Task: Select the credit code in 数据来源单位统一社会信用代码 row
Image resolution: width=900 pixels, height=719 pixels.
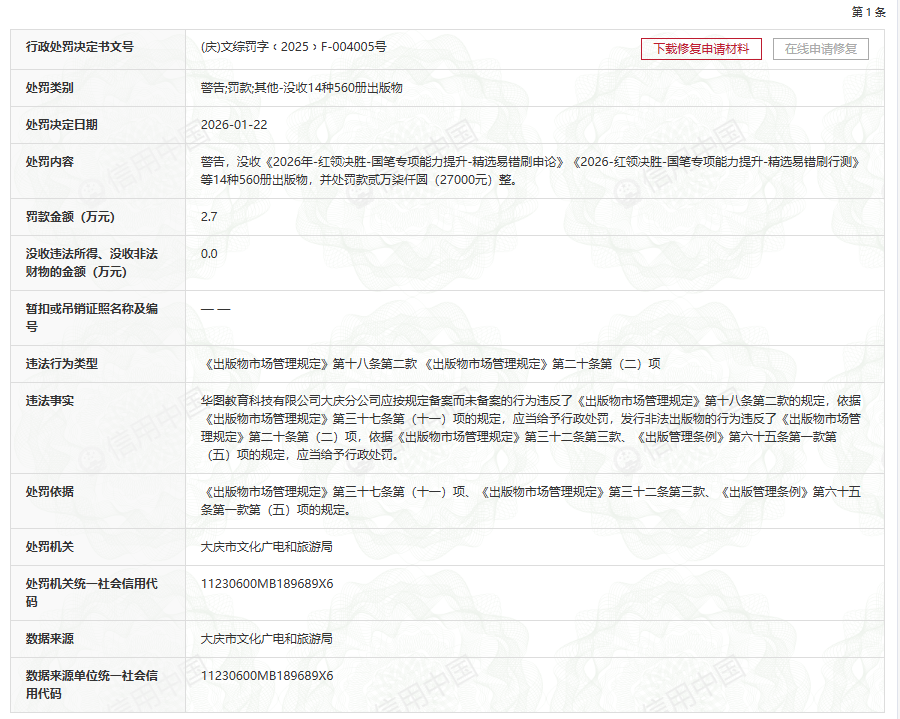Action: point(267,676)
